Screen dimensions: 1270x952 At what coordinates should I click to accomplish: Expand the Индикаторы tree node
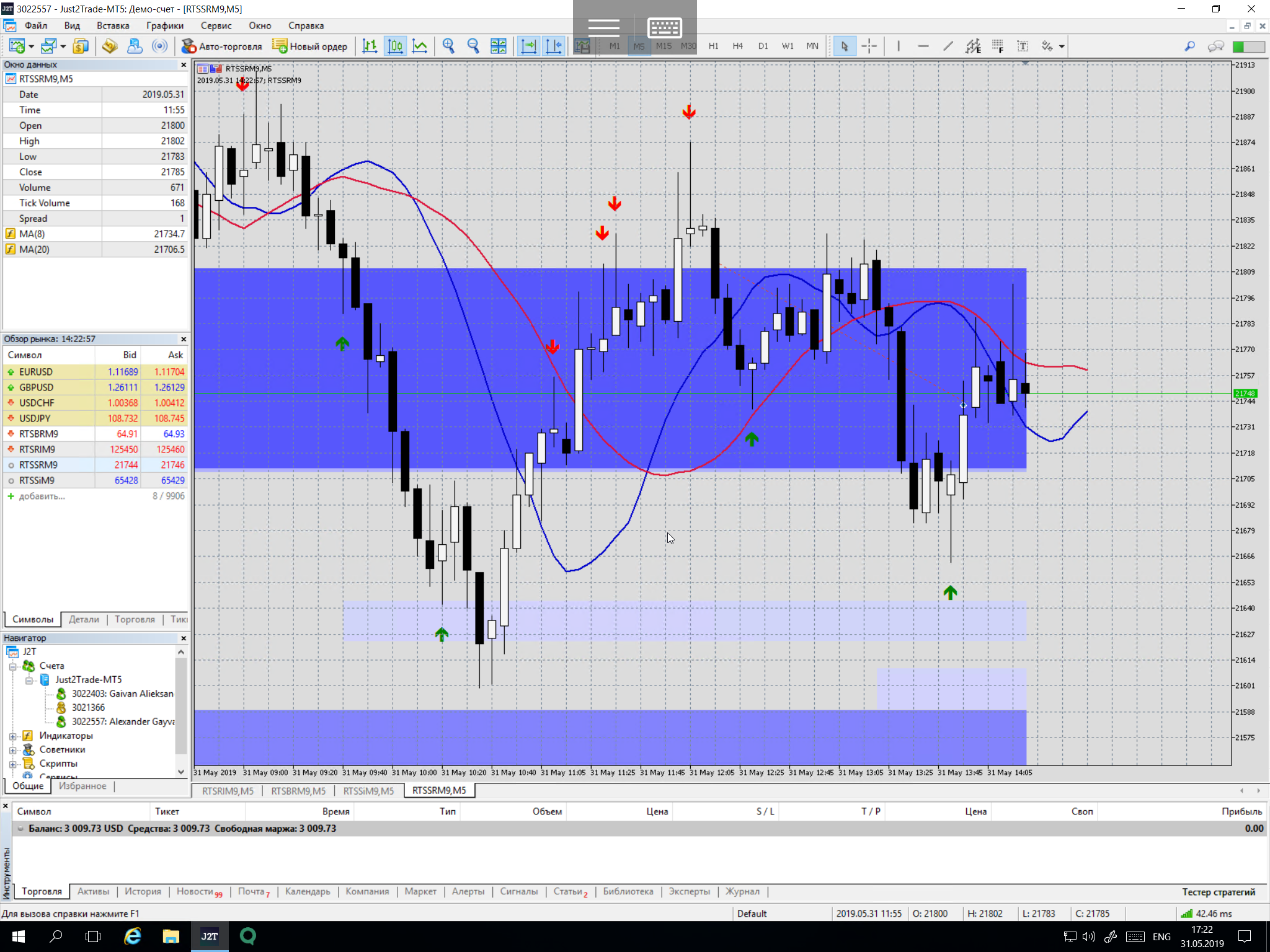(x=12, y=736)
